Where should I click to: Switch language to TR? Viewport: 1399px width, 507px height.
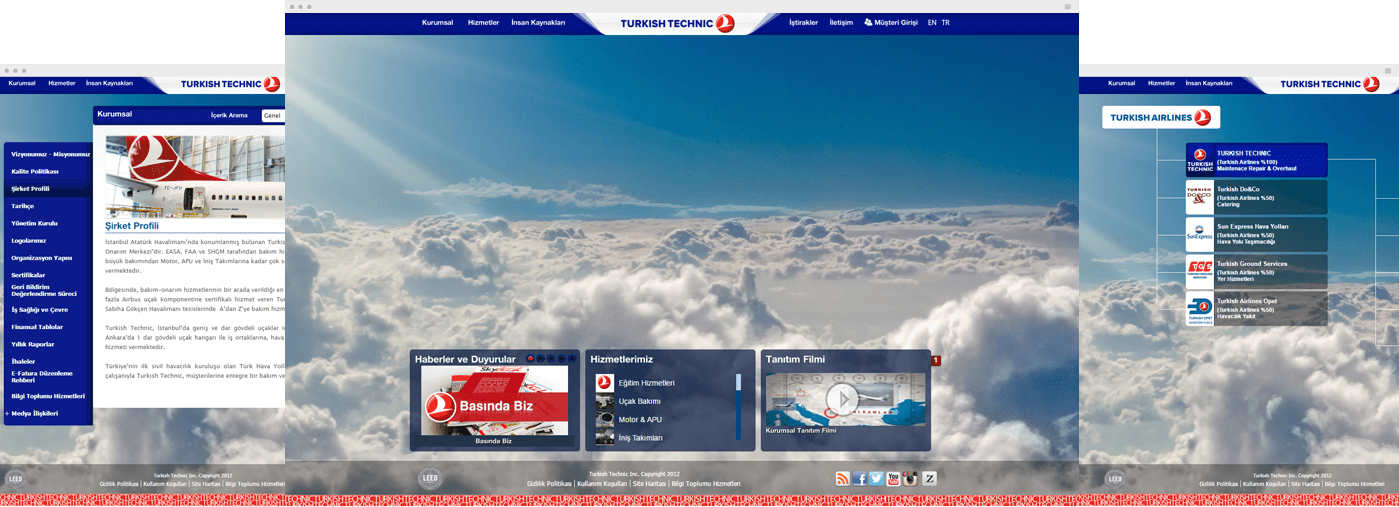tap(946, 22)
